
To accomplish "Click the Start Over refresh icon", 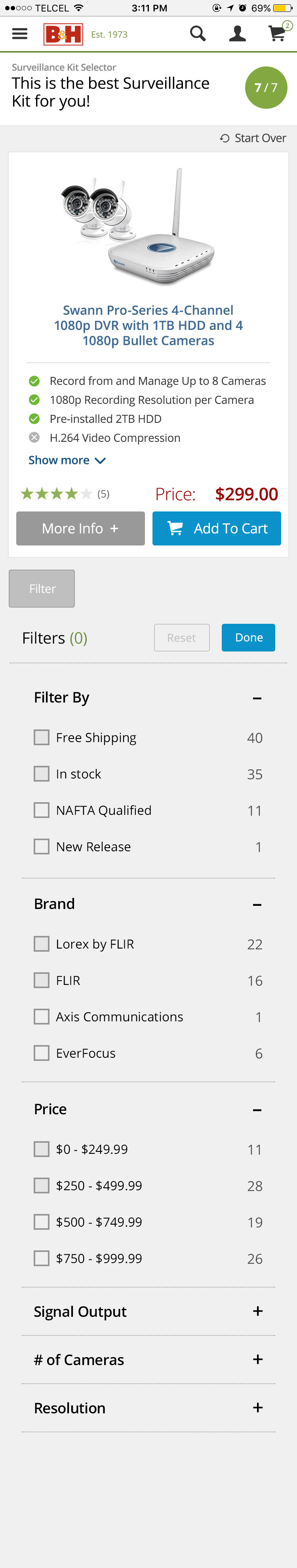I will [225, 138].
